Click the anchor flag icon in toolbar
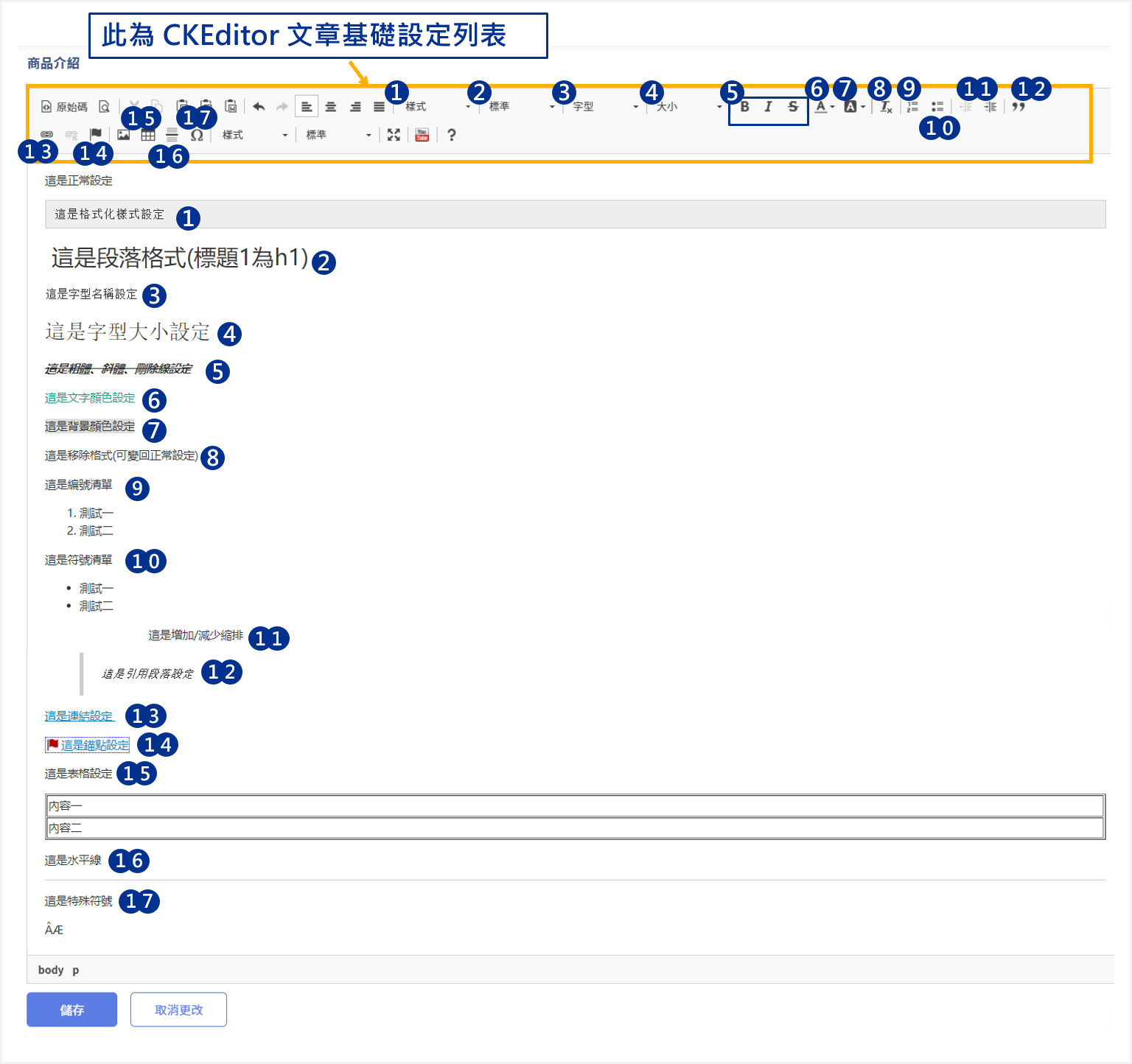 coord(96,134)
